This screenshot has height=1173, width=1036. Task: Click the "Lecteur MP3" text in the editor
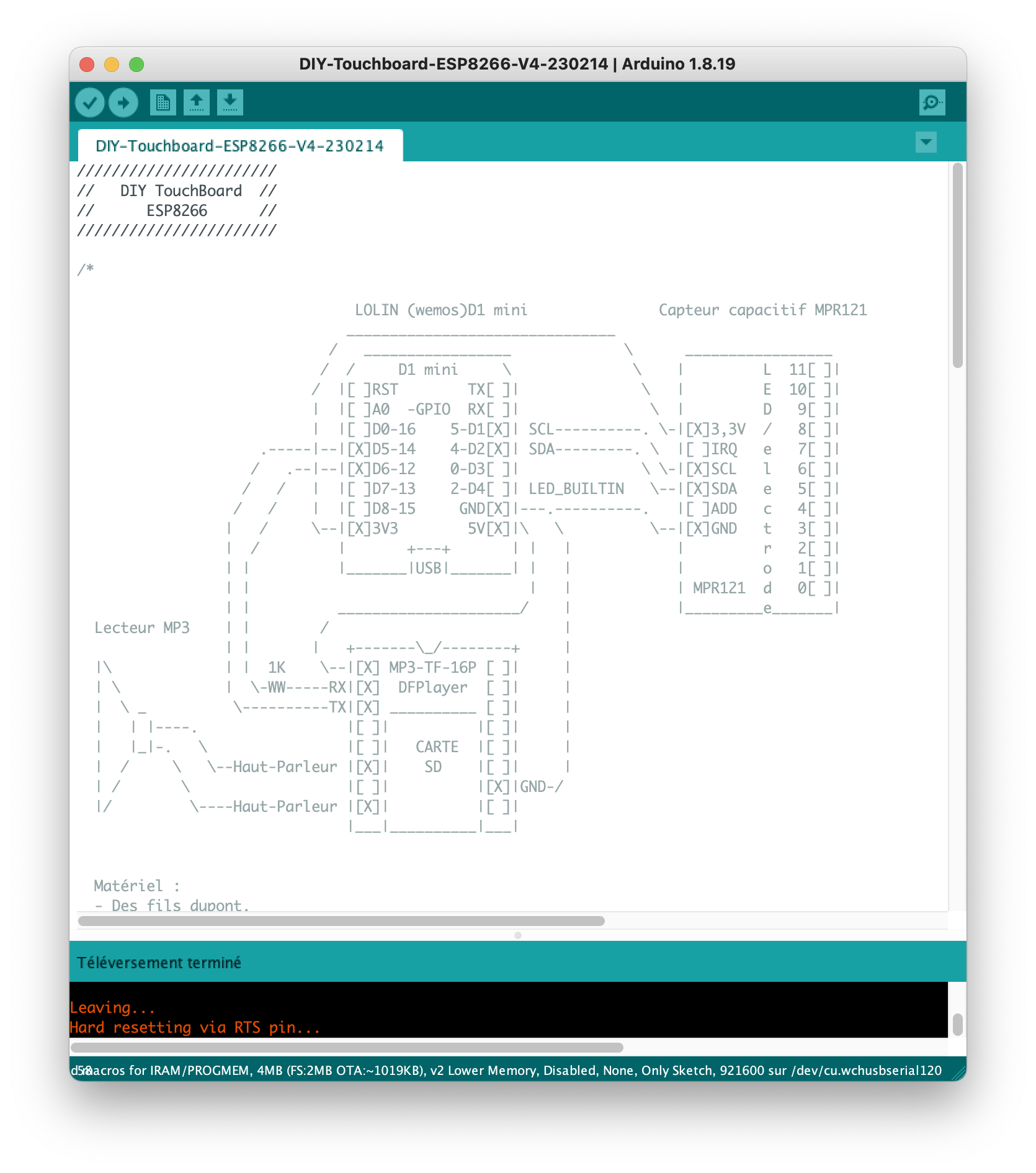[x=142, y=627]
